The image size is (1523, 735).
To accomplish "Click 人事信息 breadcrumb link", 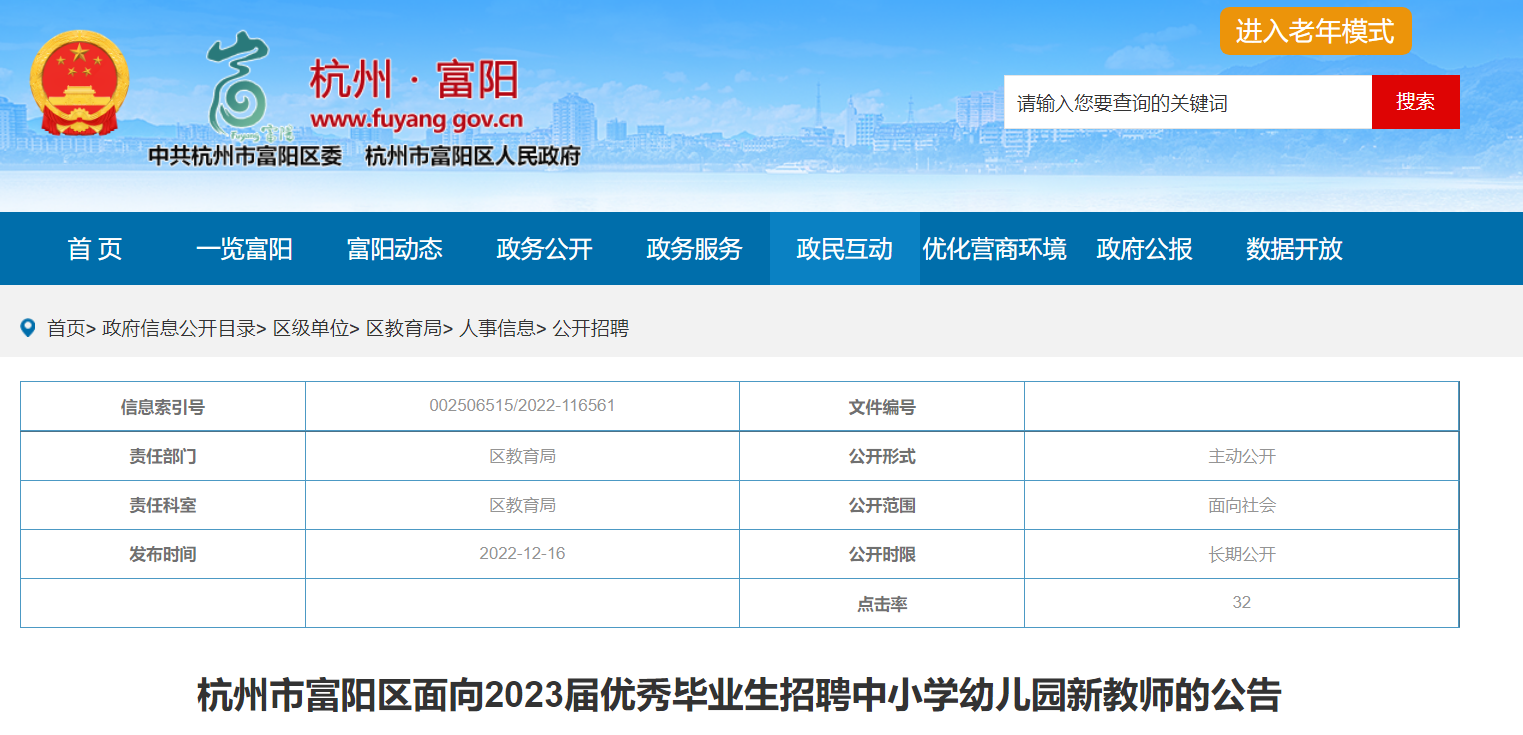I will [x=497, y=328].
